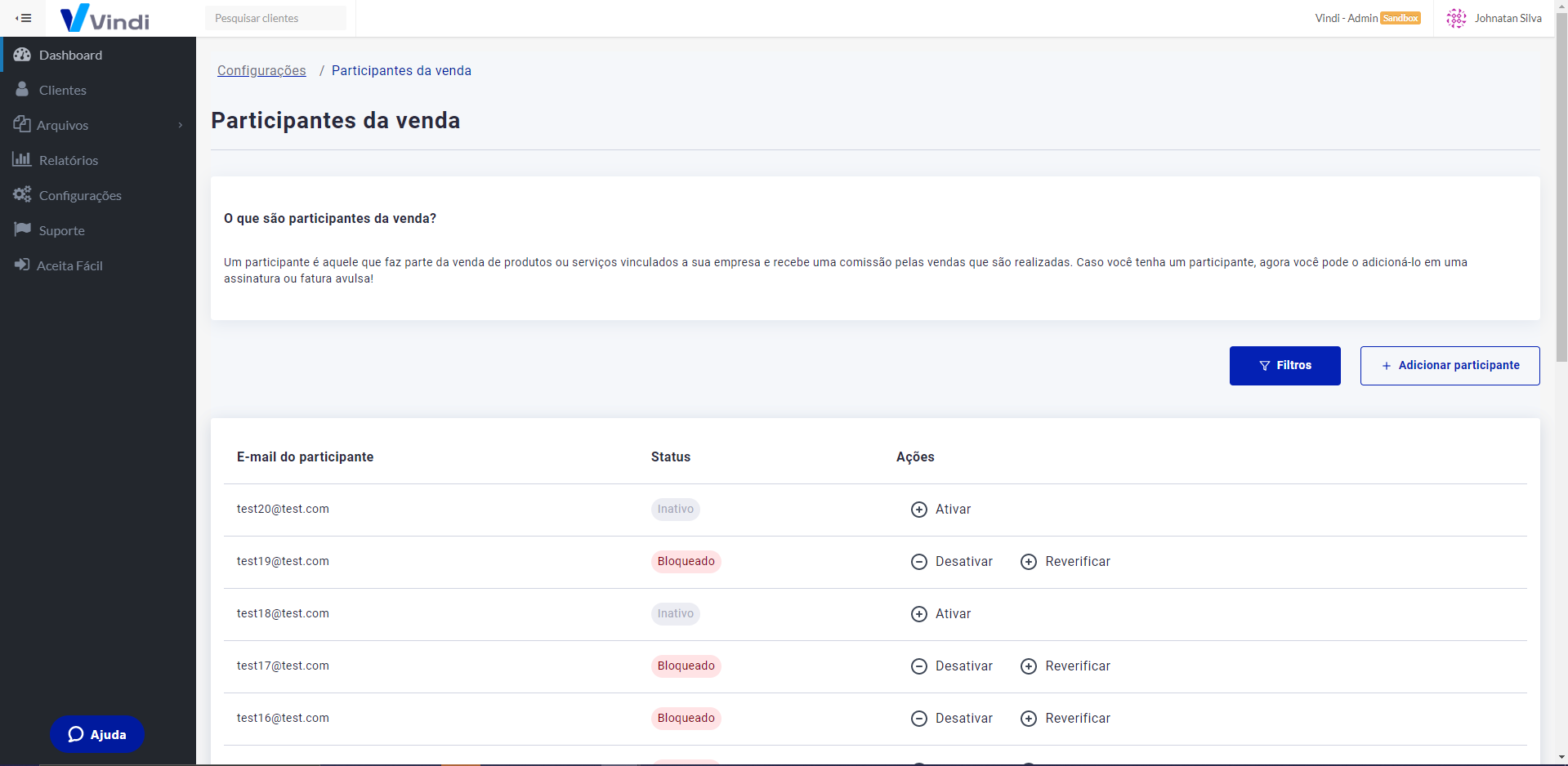Click the page vertical scrollbar thumb
Viewport: 1568px width, 766px height.
1561,188
